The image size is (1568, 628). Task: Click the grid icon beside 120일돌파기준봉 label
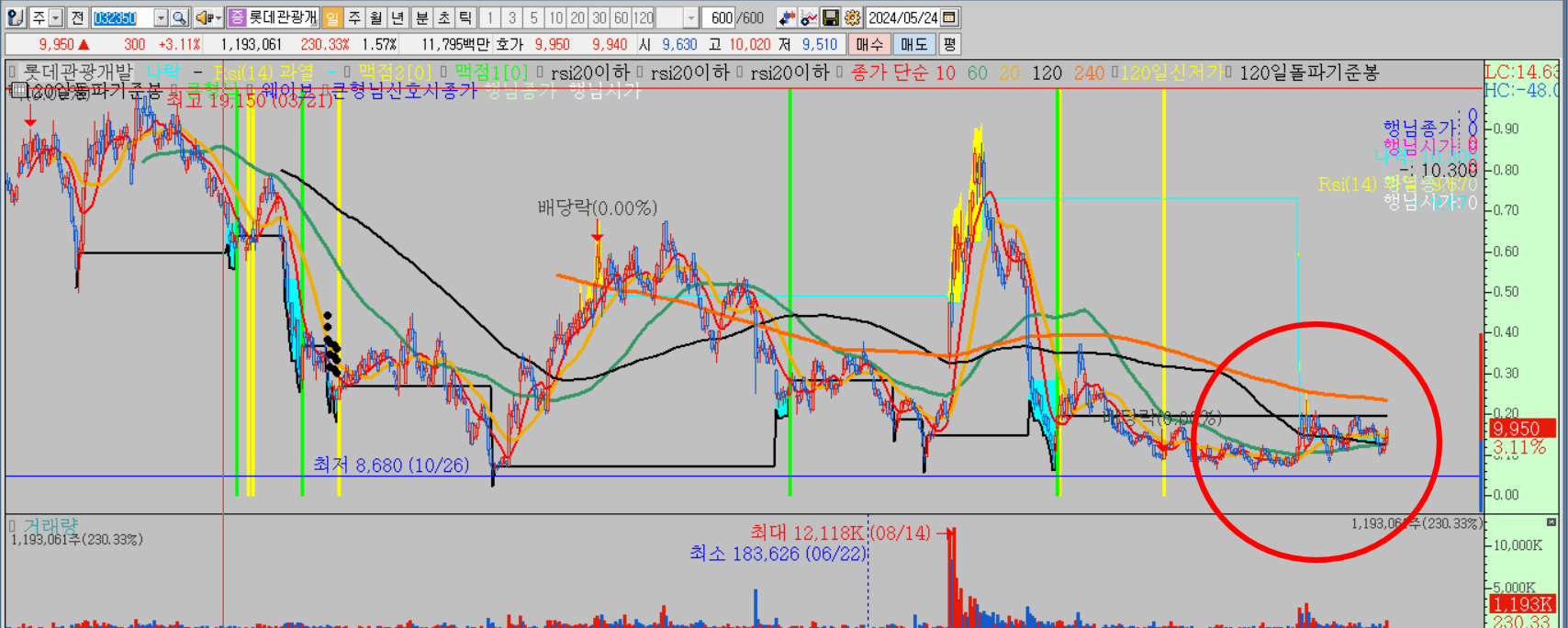click(x=18, y=89)
